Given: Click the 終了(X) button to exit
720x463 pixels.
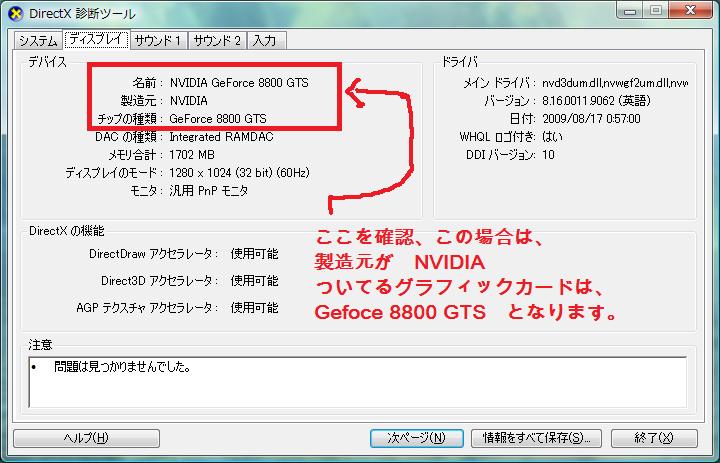Looking at the screenshot, I should tap(654, 438).
